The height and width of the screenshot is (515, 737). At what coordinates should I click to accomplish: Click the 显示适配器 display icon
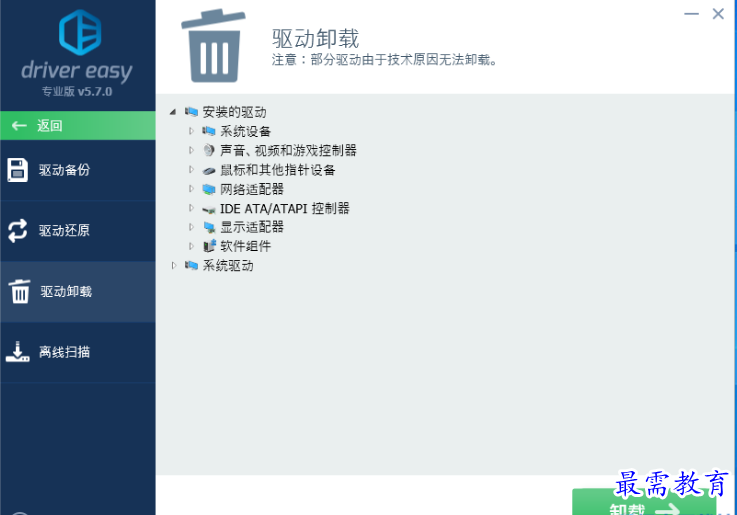(x=209, y=227)
